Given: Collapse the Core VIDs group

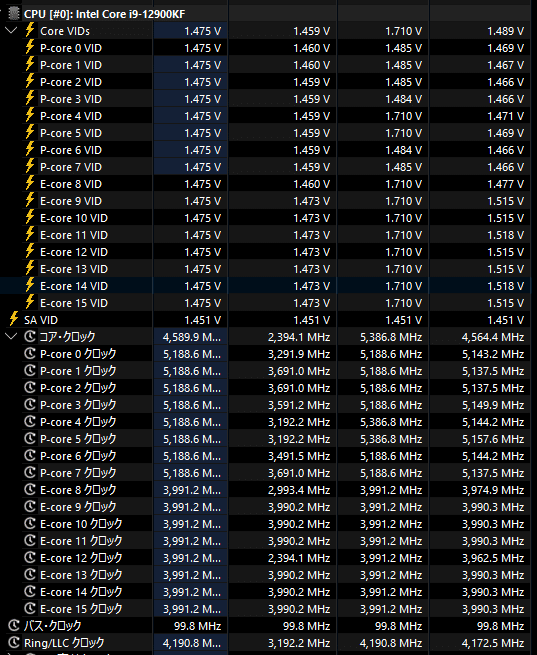Looking at the screenshot, I should [11, 30].
